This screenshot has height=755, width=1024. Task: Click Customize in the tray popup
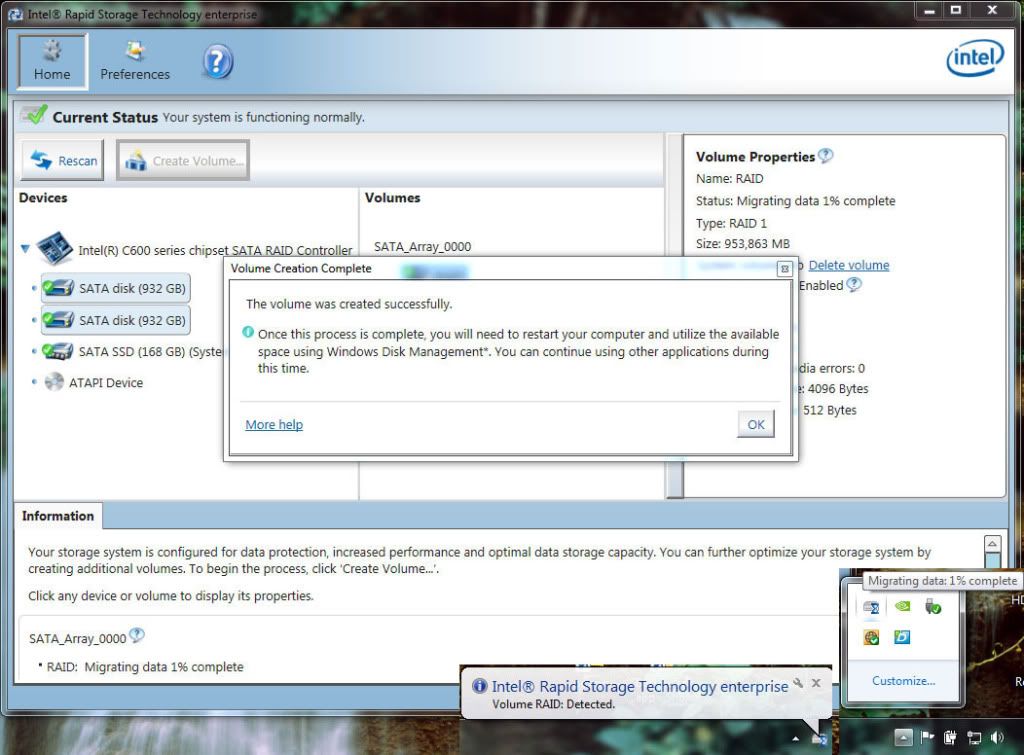(903, 681)
